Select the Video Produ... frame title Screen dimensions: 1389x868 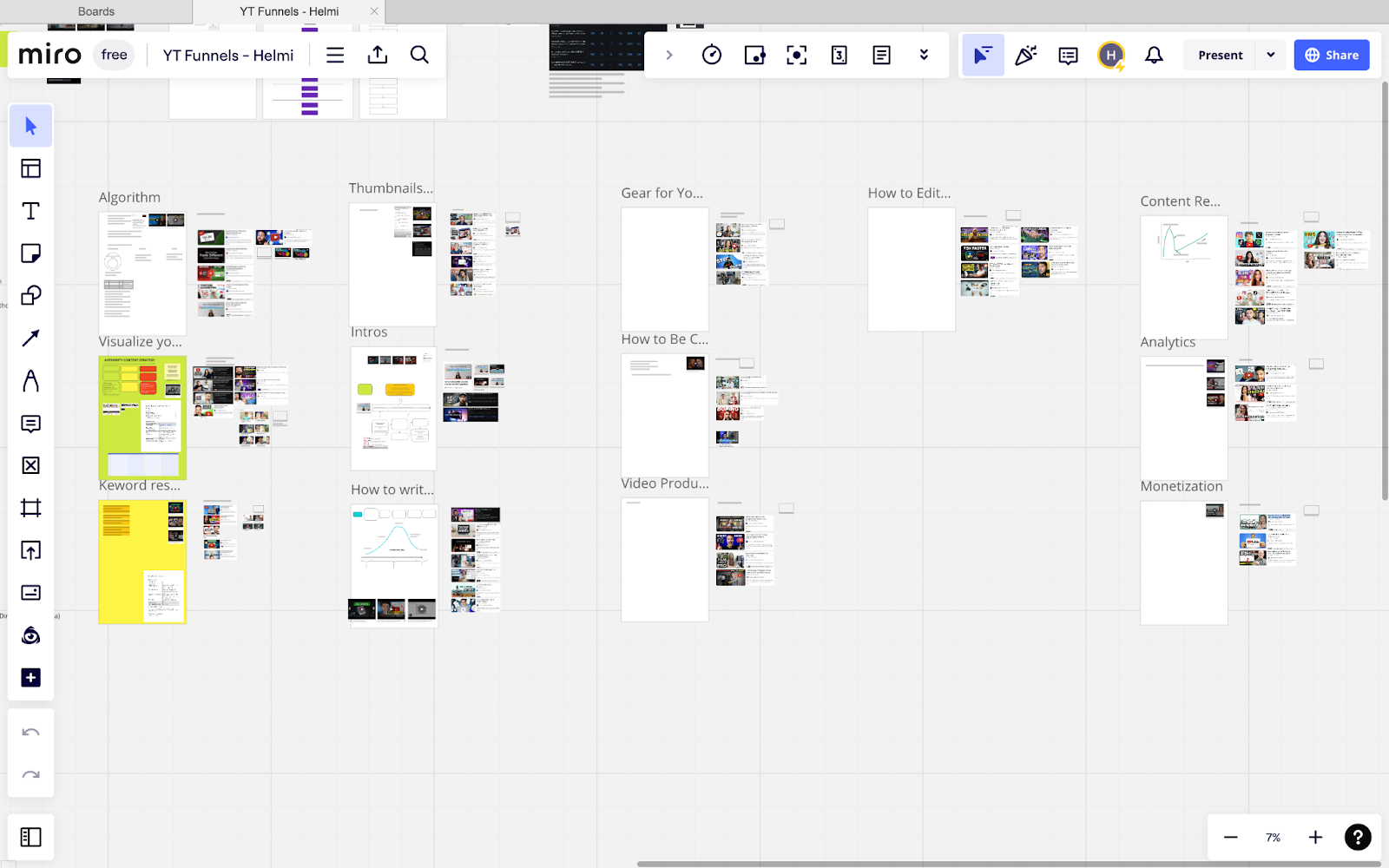coord(665,483)
